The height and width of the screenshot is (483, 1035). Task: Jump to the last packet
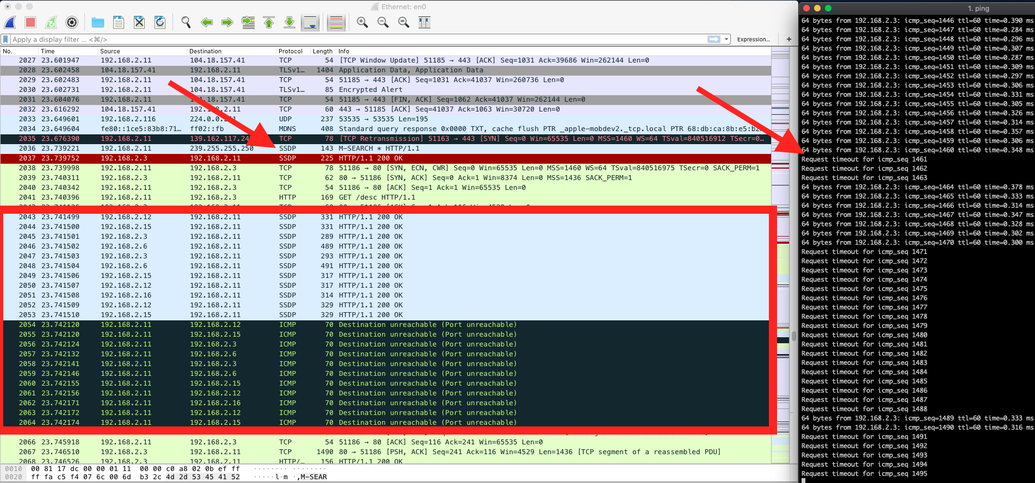click(x=288, y=22)
